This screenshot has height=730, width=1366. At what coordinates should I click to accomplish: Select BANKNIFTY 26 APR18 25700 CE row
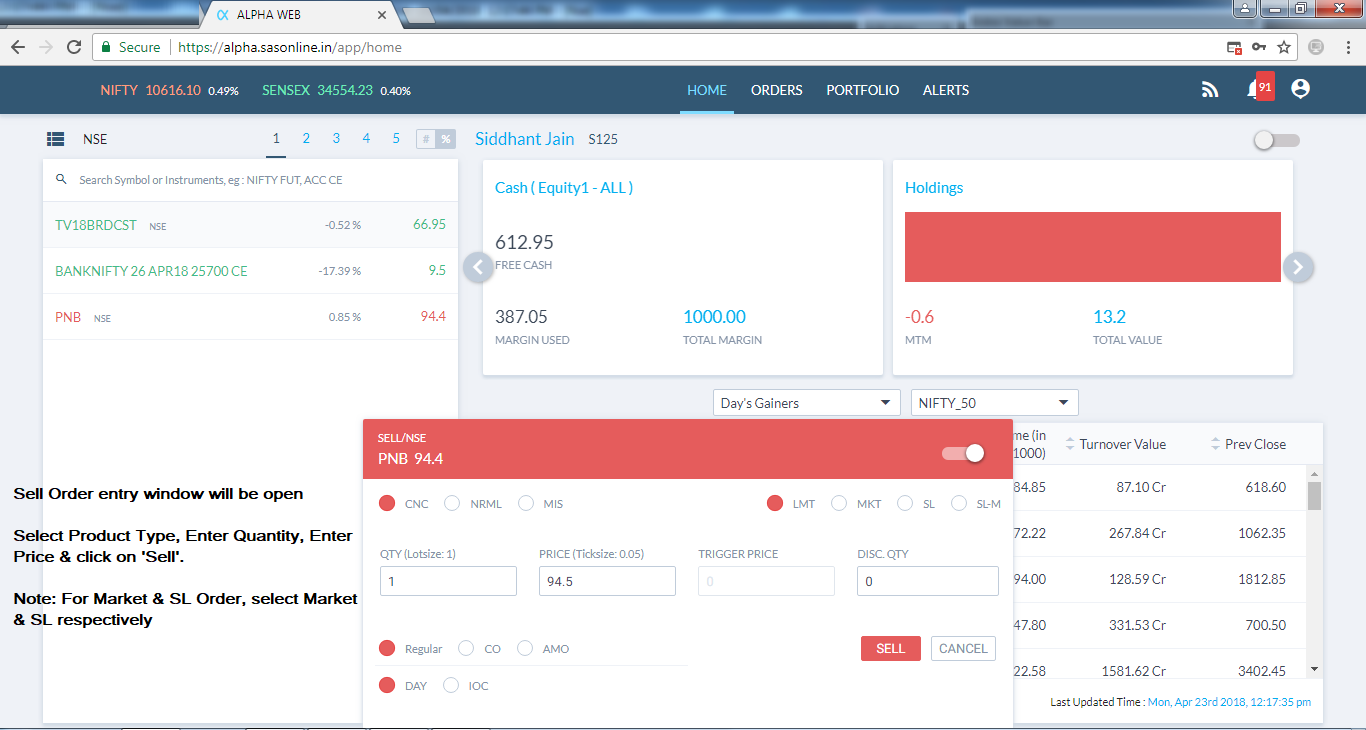pos(250,271)
